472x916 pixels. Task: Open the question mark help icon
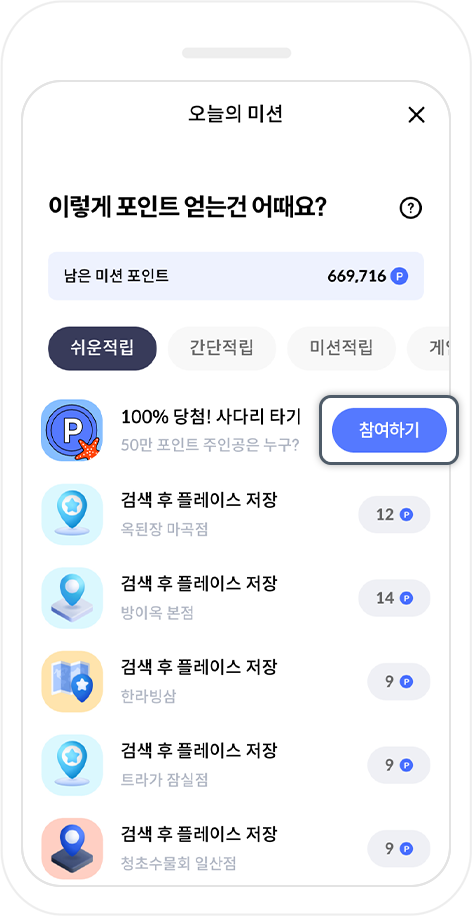point(411,207)
